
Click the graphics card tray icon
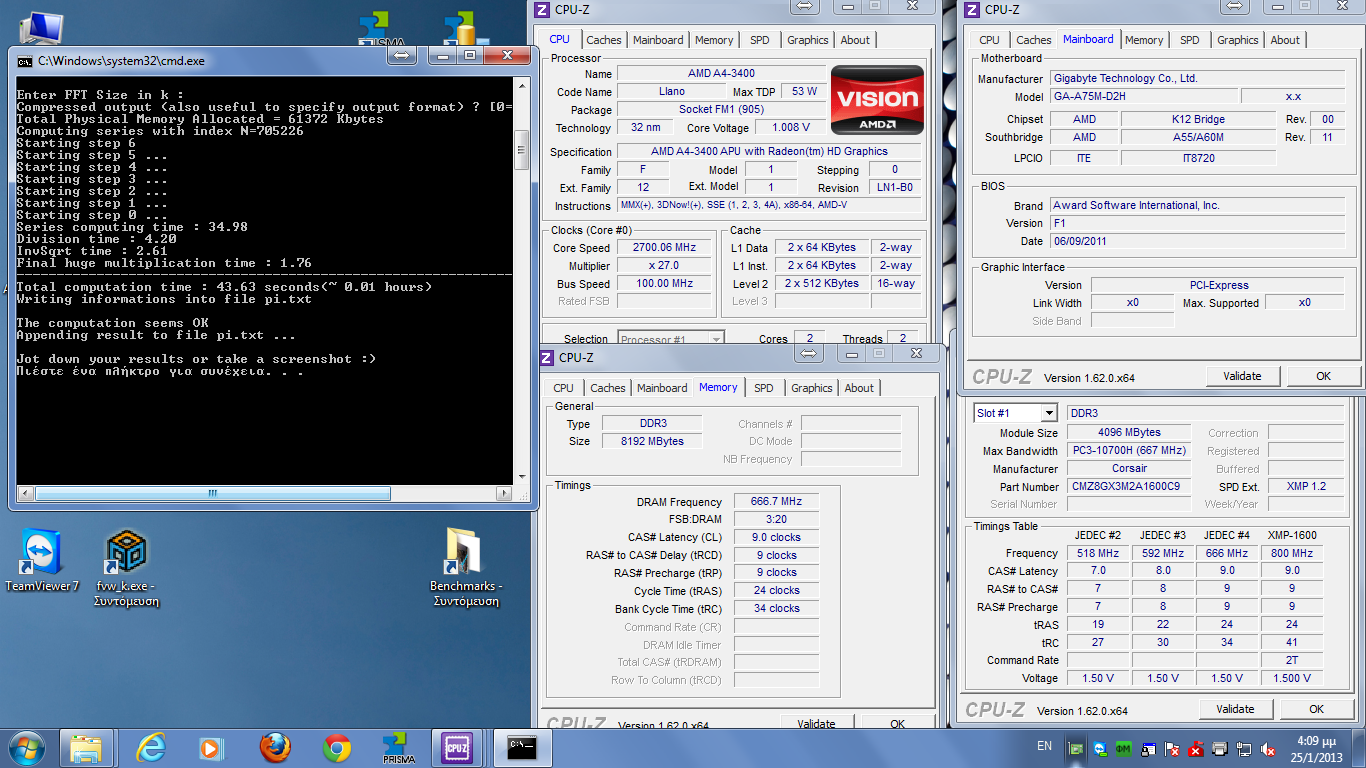tap(1076, 748)
